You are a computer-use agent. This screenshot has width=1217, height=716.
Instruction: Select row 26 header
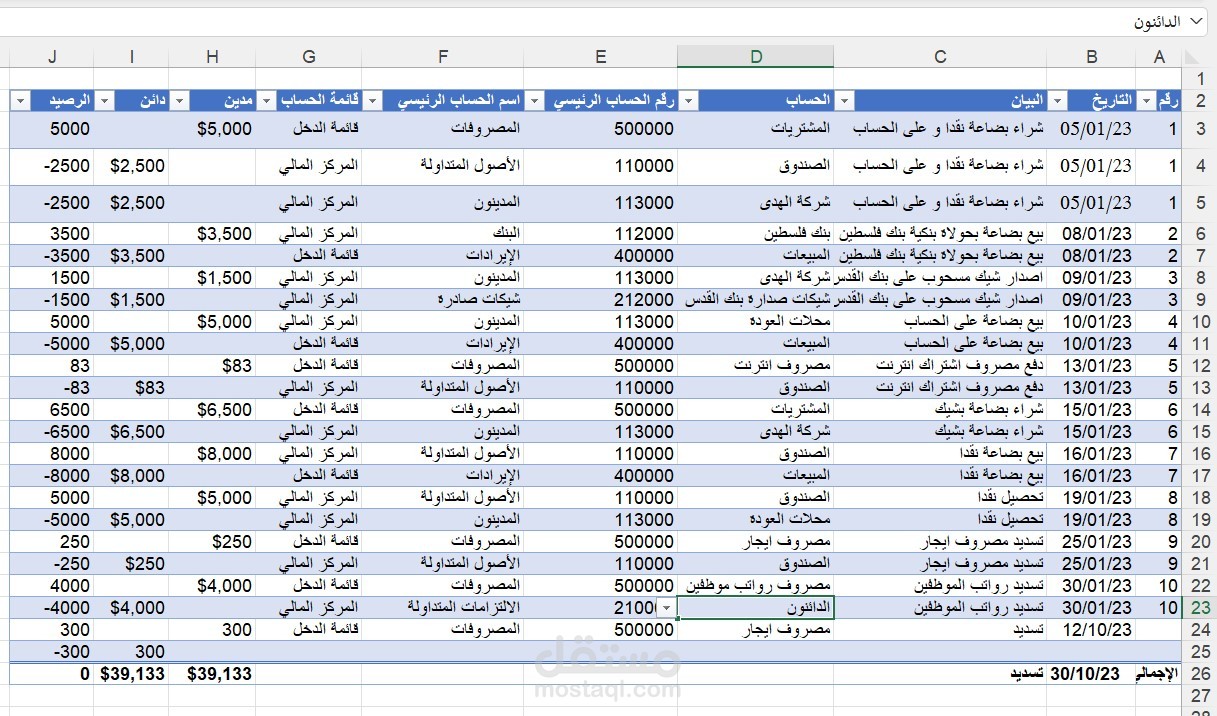[x=1200, y=674]
